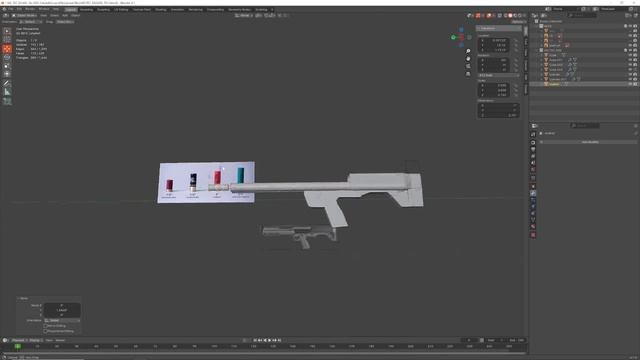Jump to timeline start frame

tap(255, 340)
